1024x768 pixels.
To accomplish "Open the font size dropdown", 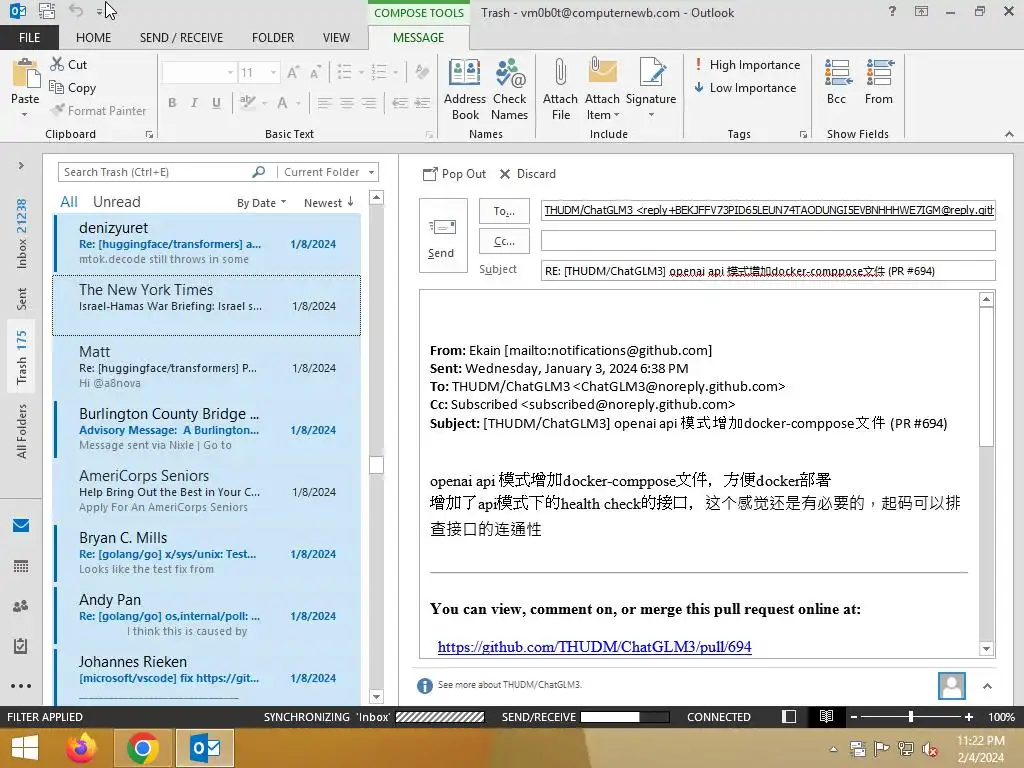I will click(x=274, y=72).
